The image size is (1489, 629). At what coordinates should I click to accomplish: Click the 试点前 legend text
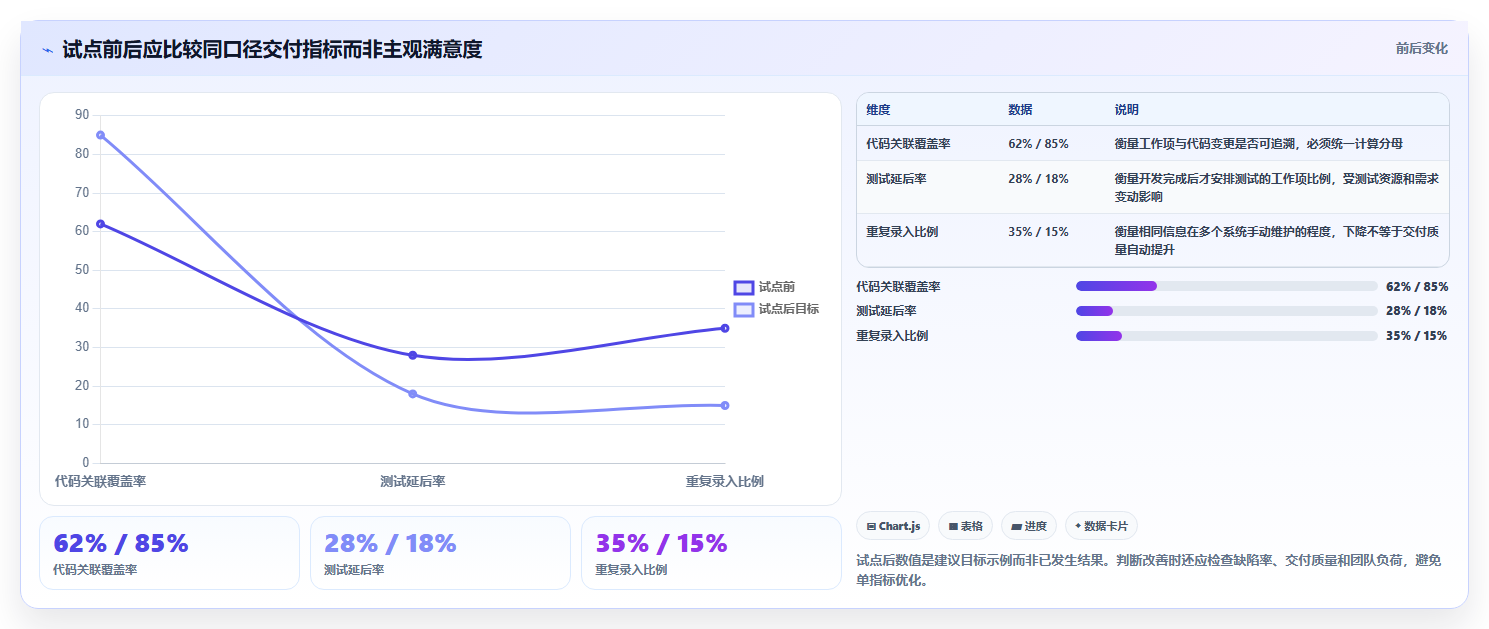coord(777,287)
